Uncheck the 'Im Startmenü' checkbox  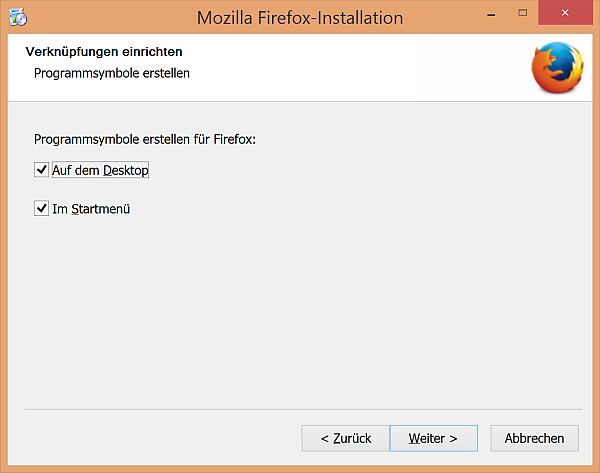pos(41,209)
